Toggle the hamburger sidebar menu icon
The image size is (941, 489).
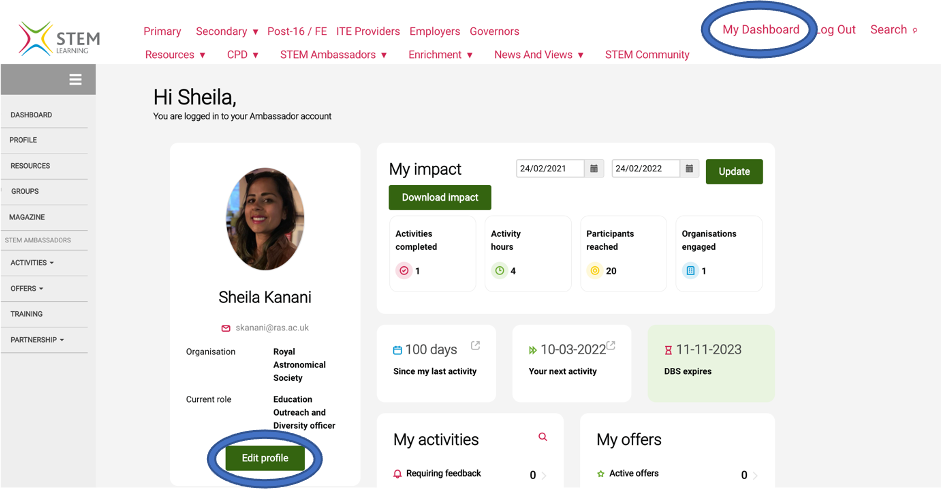(75, 80)
